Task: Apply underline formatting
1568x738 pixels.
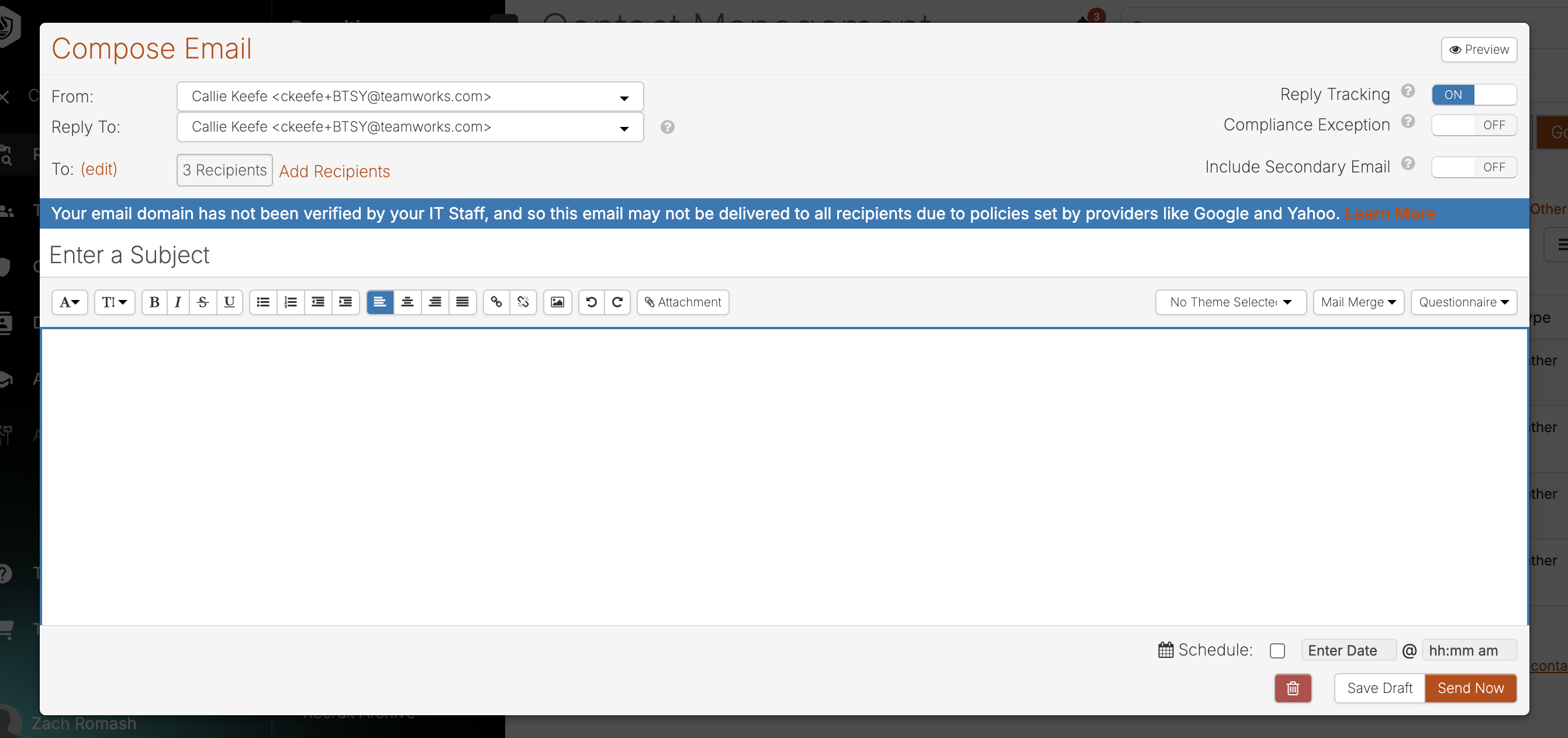Action: (230, 302)
